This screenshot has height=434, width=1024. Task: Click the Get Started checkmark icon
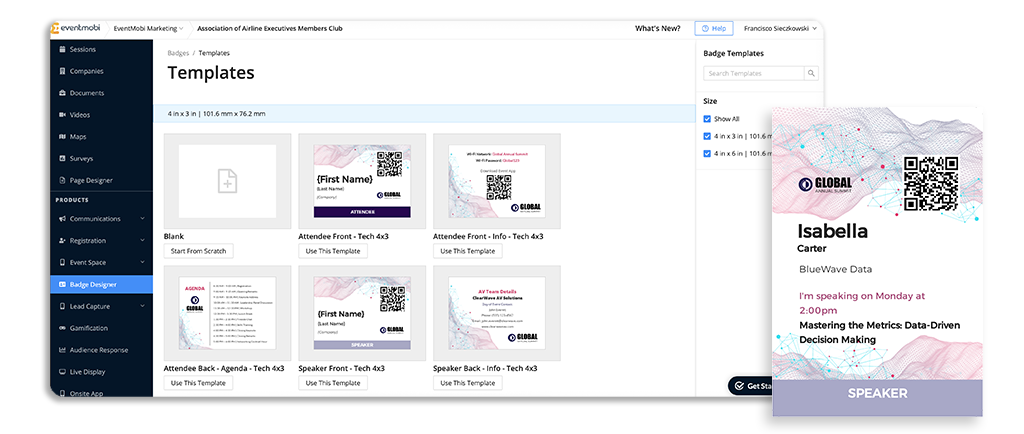[x=739, y=386]
